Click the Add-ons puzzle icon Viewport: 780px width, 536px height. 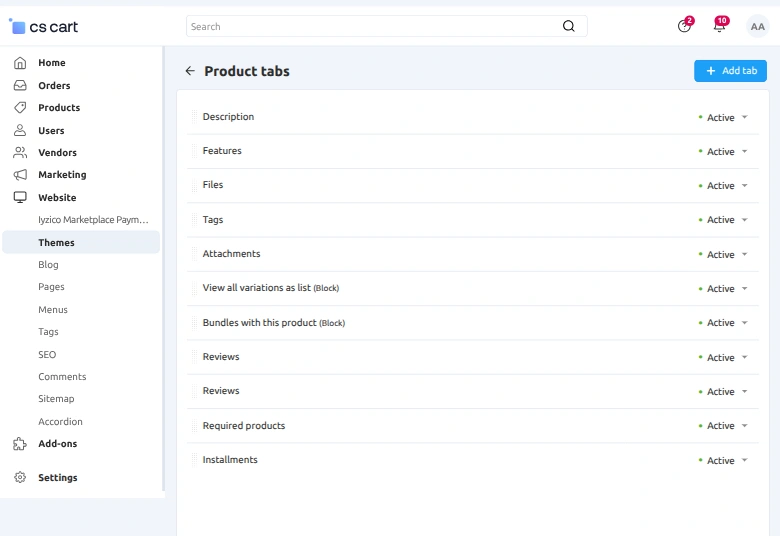[20, 443]
